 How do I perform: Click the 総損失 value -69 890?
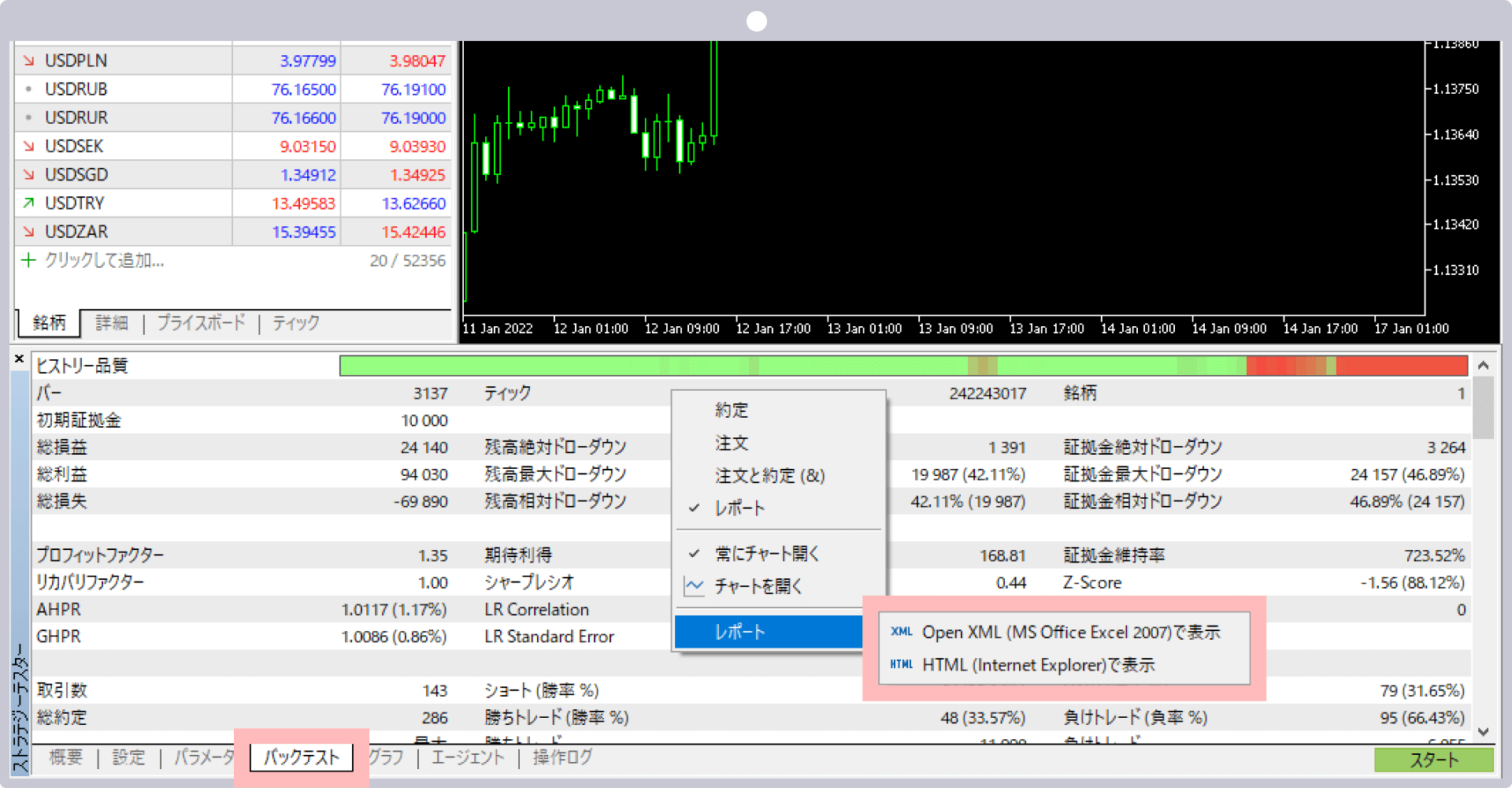[x=421, y=501]
